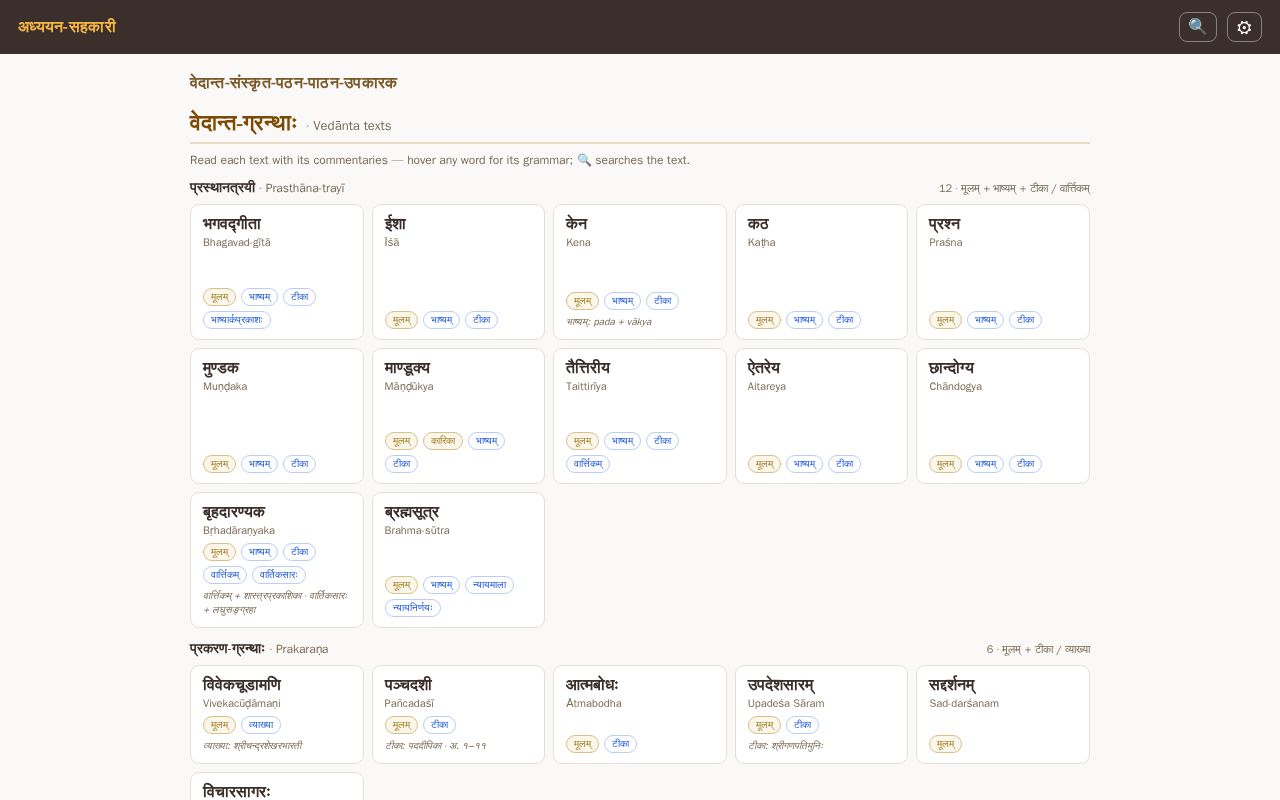
Task: Open the न्यायनिर्णयः chip on the Brahma-sūtra card
Action: coord(413,608)
